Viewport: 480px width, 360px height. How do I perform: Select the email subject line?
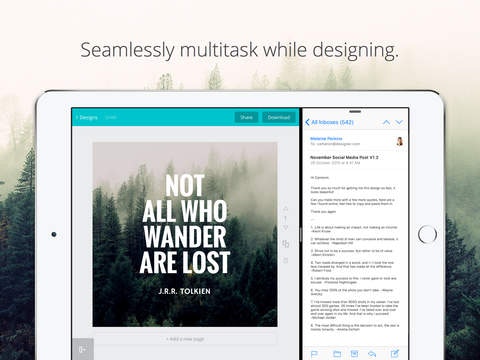click(344, 157)
